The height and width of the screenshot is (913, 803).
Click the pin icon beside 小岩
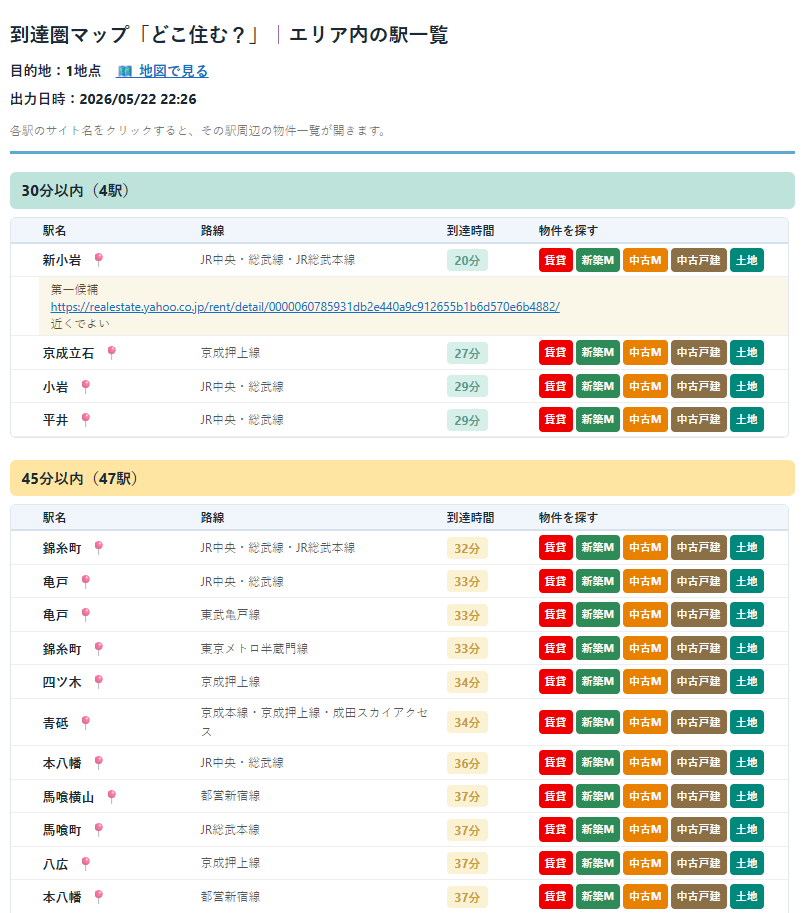pyautogui.click(x=86, y=386)
